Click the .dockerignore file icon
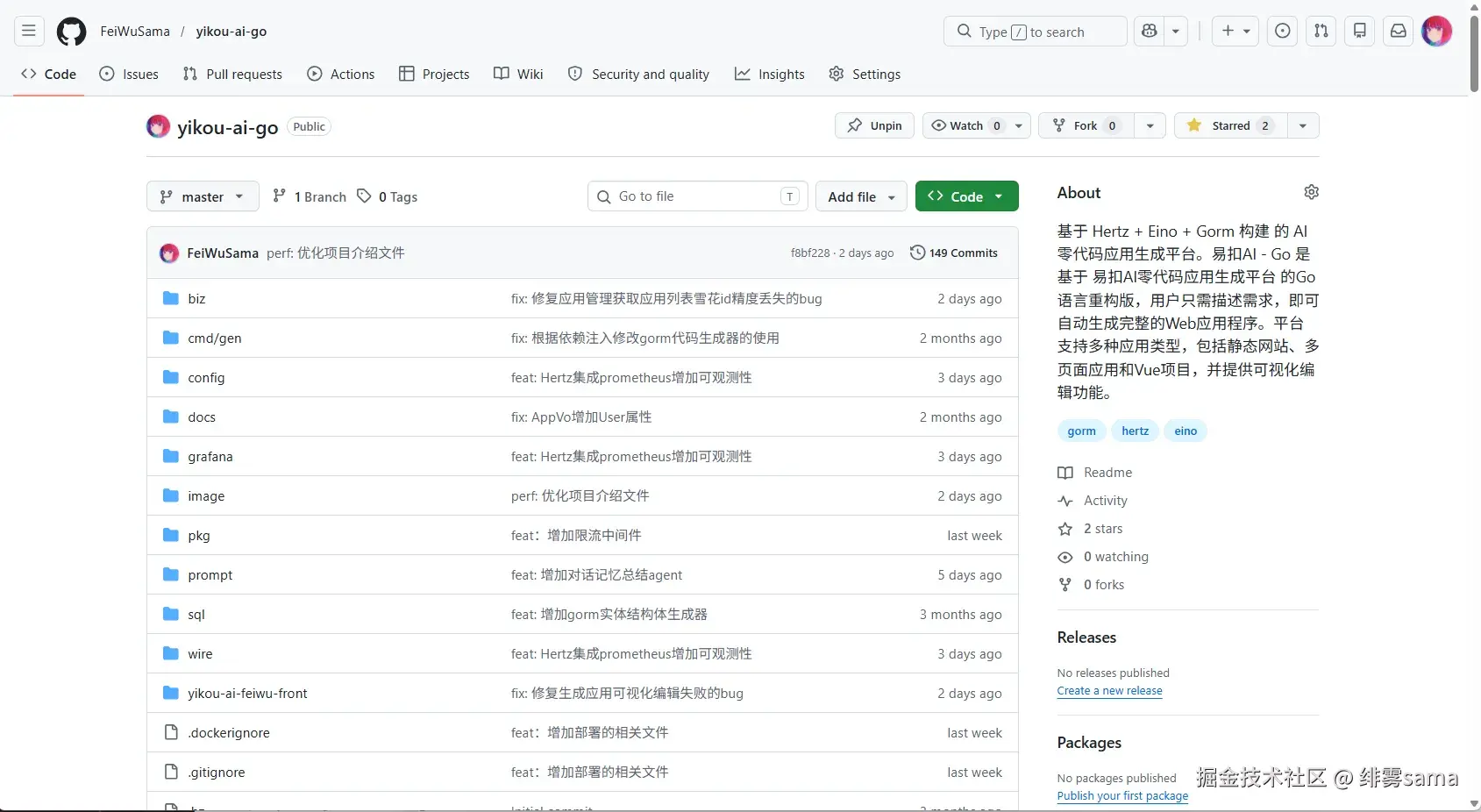Viewport: 1481px width, 812px height. pyautogui.click(x=171, y=732)
